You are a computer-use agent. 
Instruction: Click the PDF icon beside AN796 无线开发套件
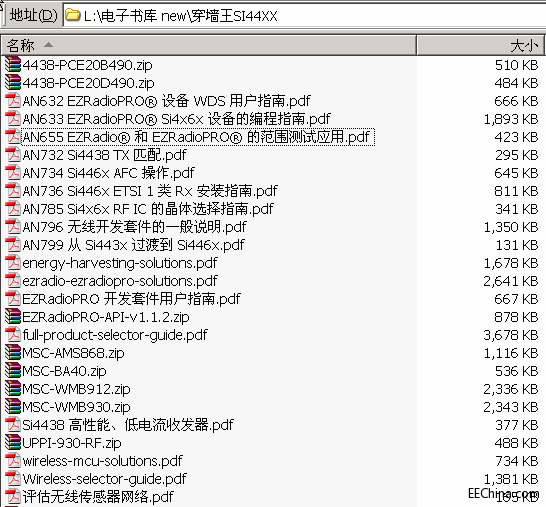point(13,227)
